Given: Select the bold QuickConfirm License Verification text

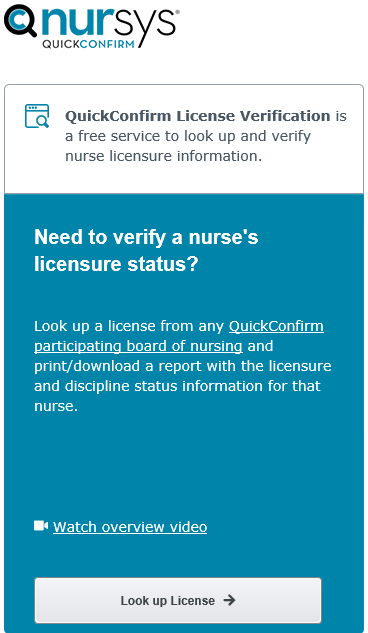Looking at the screenshot, I should [198, 116].
